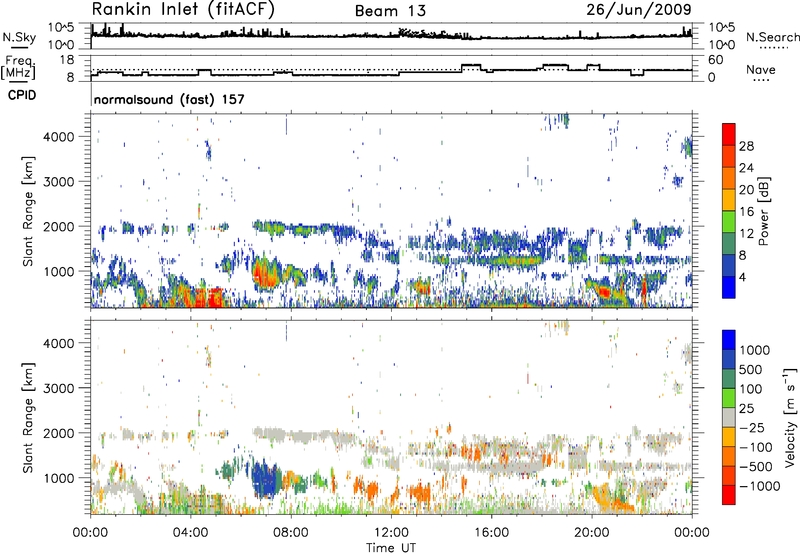Click the "08:00" time tick label
This screenshot has height=554, width=800.
click(291, 533)
